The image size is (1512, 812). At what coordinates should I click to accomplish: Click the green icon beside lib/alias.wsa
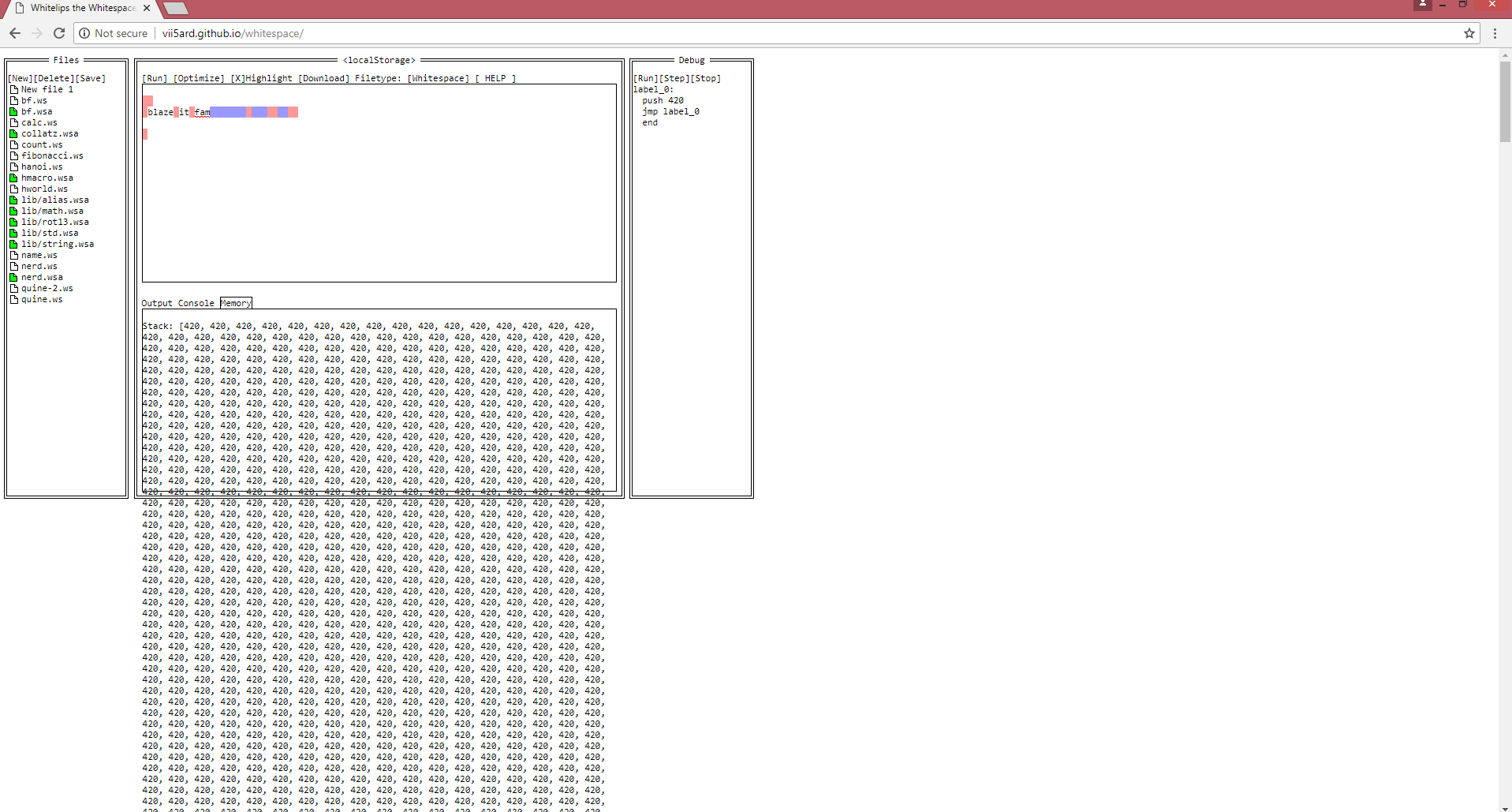[x=13, y=200]
